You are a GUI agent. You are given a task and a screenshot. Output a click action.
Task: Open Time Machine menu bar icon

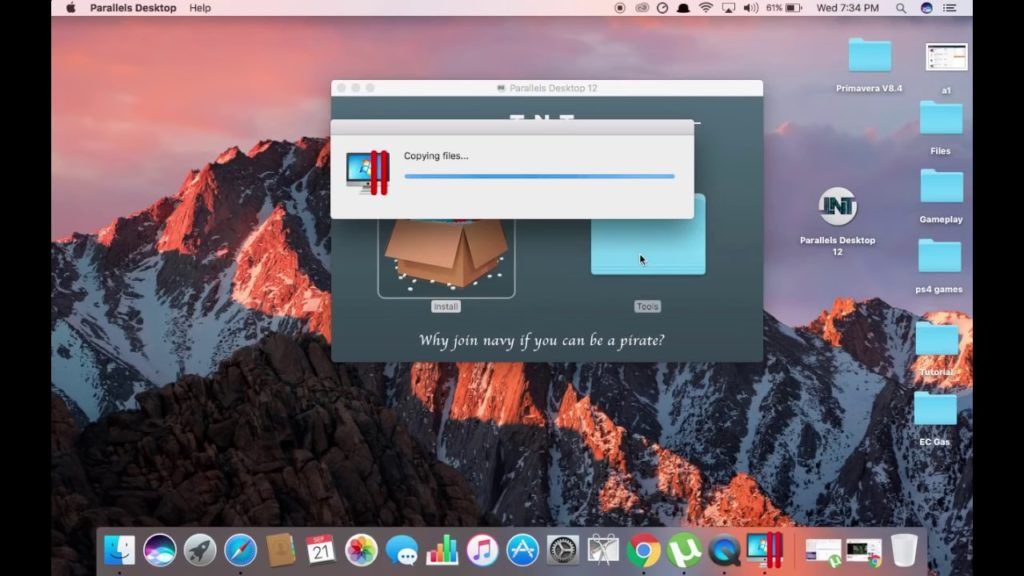coord(662,8)
